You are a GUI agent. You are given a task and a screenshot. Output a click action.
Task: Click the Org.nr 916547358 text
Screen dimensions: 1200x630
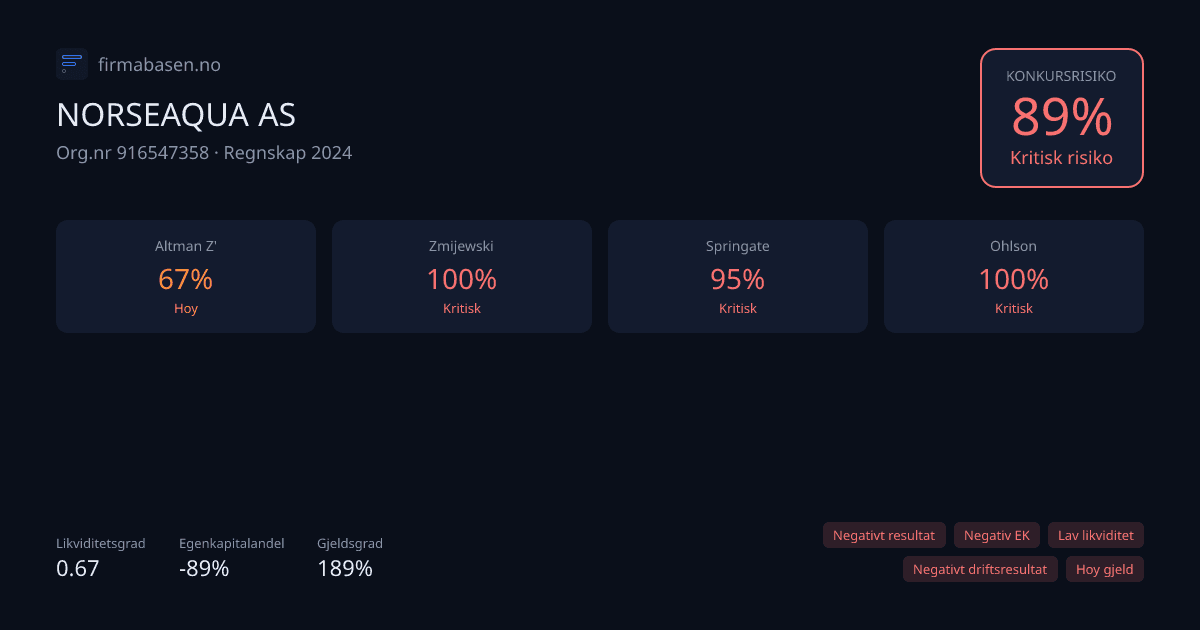(133, 153)
